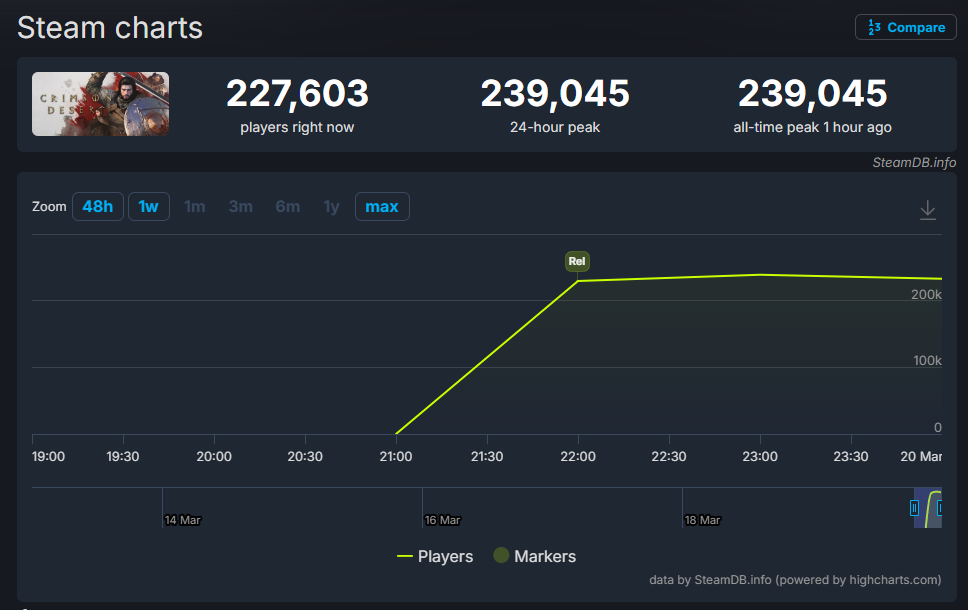Viewport: 968px width, 610px height.
Task: Click the 'Rel' release marker on chart
Action: click(x=577, y=261)
